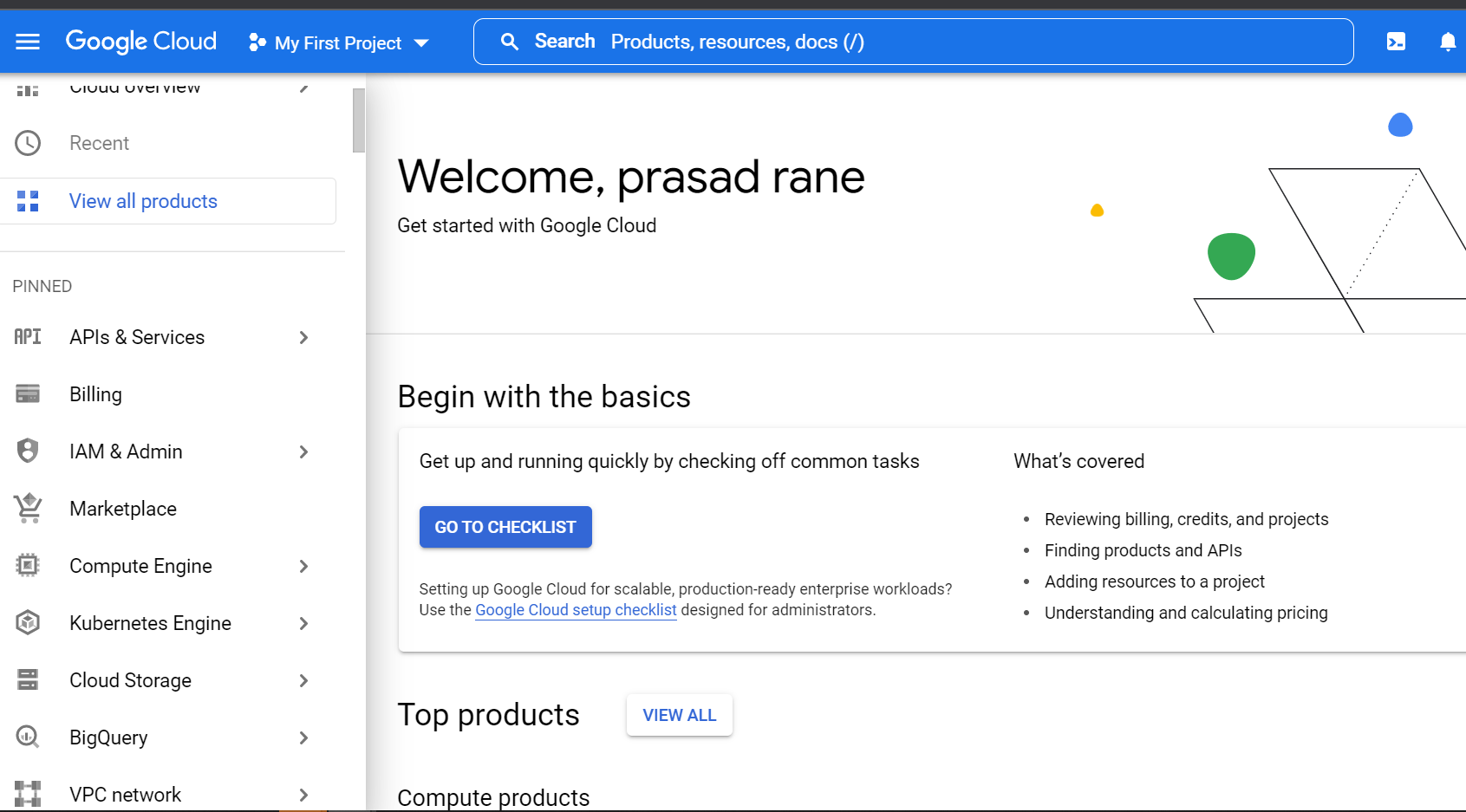Click the Kubernetes Engine hexagon icon
The width and height of the screenshot is (1466, 812).
(28, 623)
